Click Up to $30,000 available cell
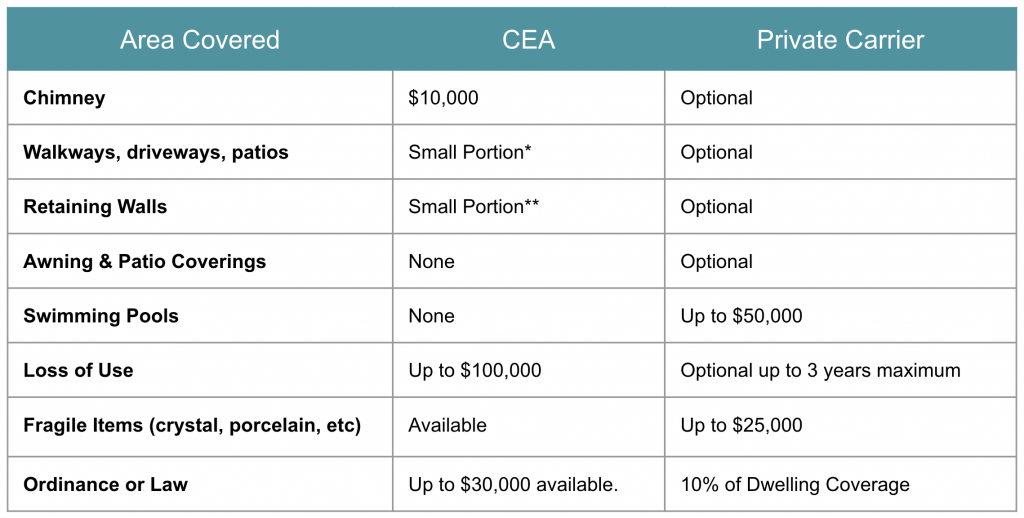 click(x=513, y=485)
